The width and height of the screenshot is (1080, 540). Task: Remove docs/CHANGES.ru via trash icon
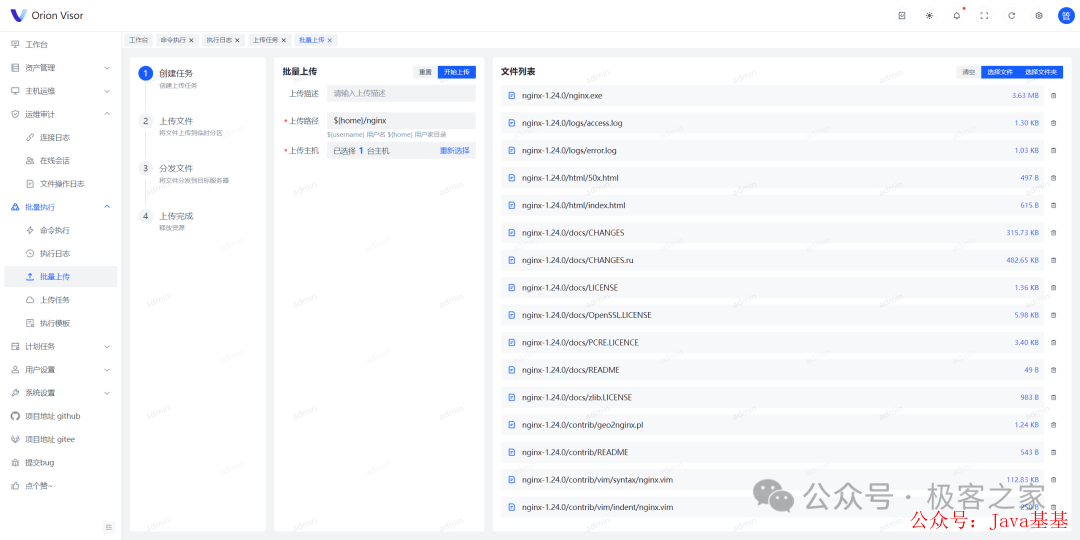(x=1053, y=260)
